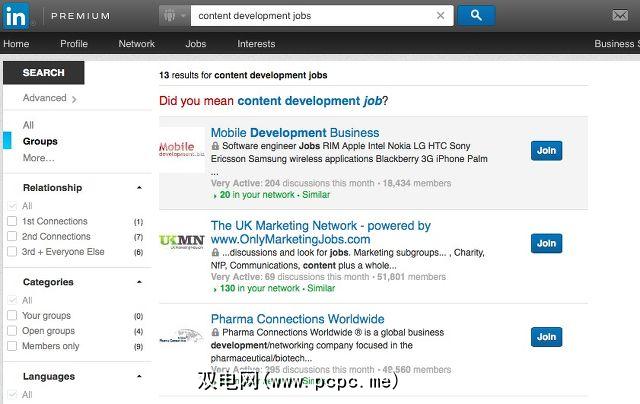
Task: Click into the search input field
Action: (312, 16)
